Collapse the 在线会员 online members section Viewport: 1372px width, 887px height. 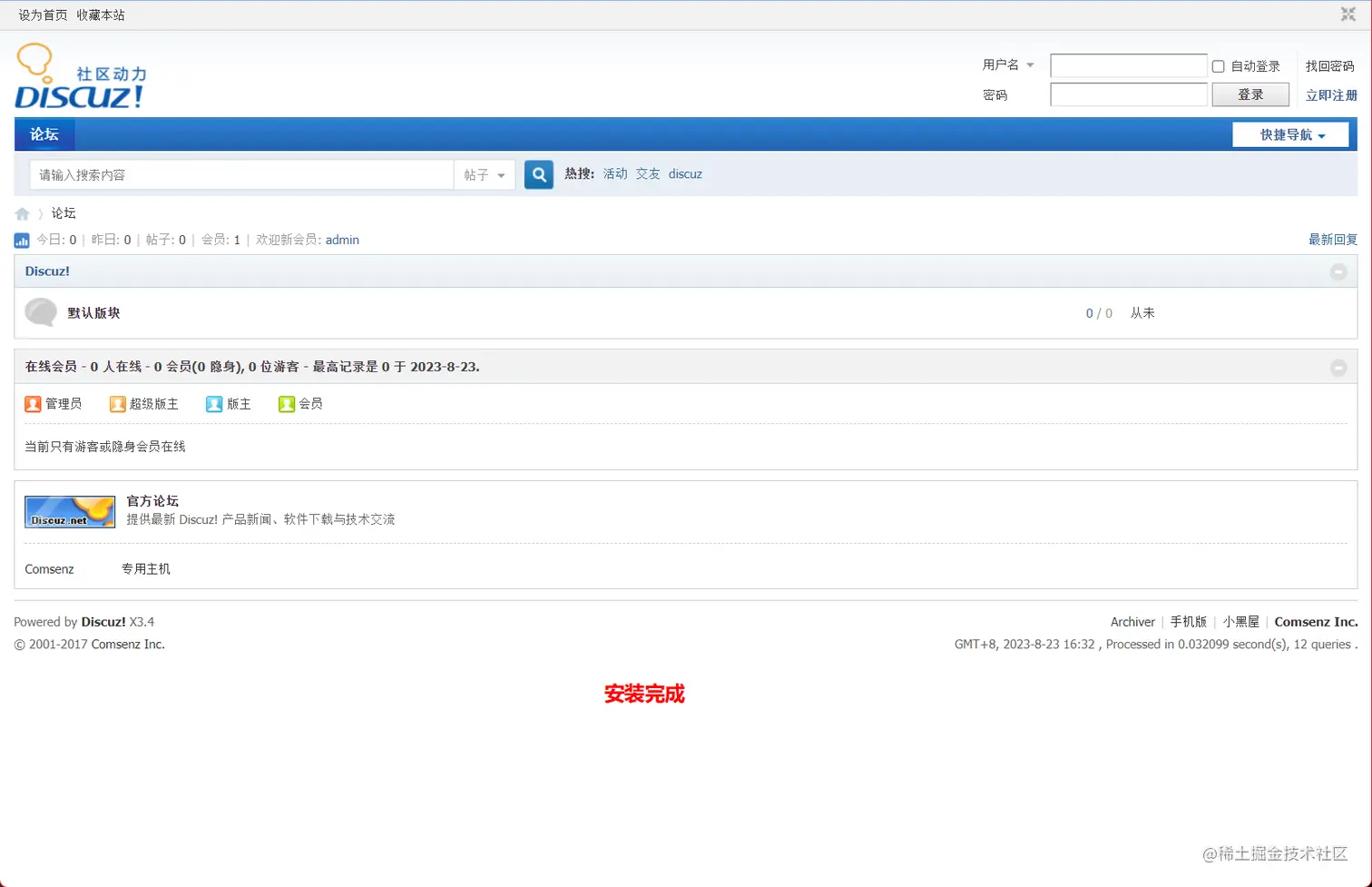click(x=1338, y=368)
